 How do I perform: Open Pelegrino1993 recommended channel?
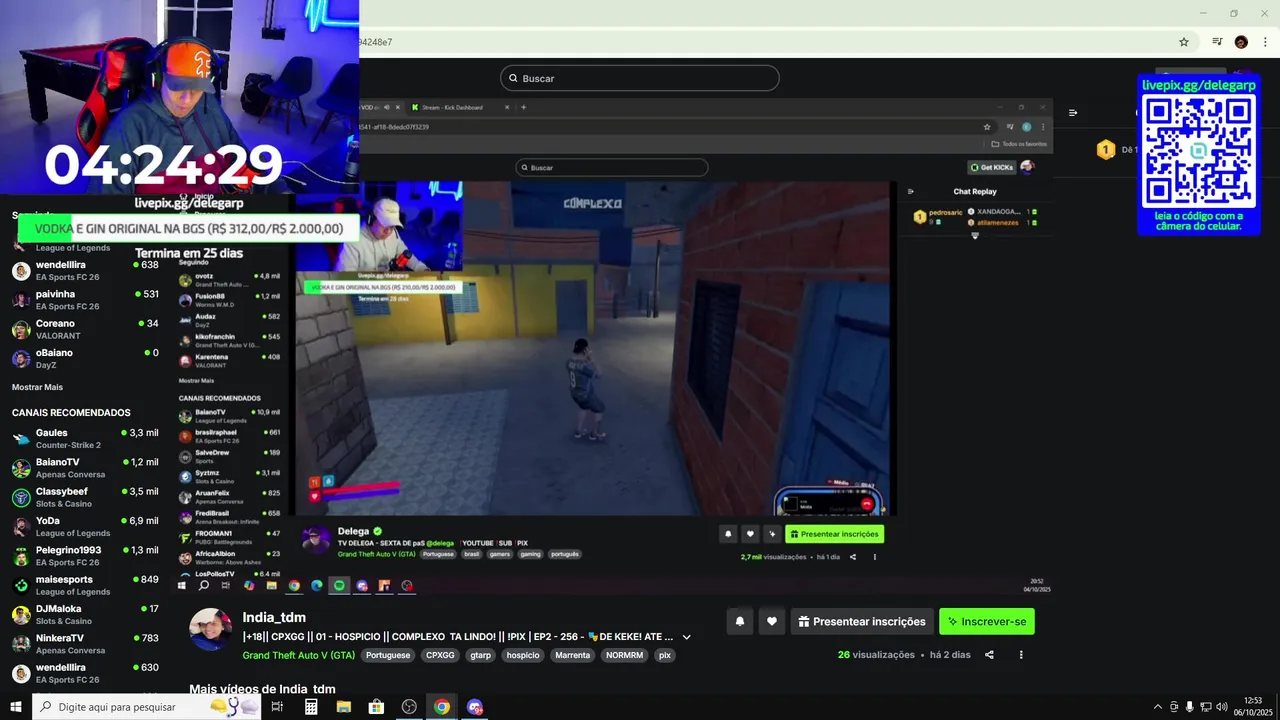tap(85, 555)
